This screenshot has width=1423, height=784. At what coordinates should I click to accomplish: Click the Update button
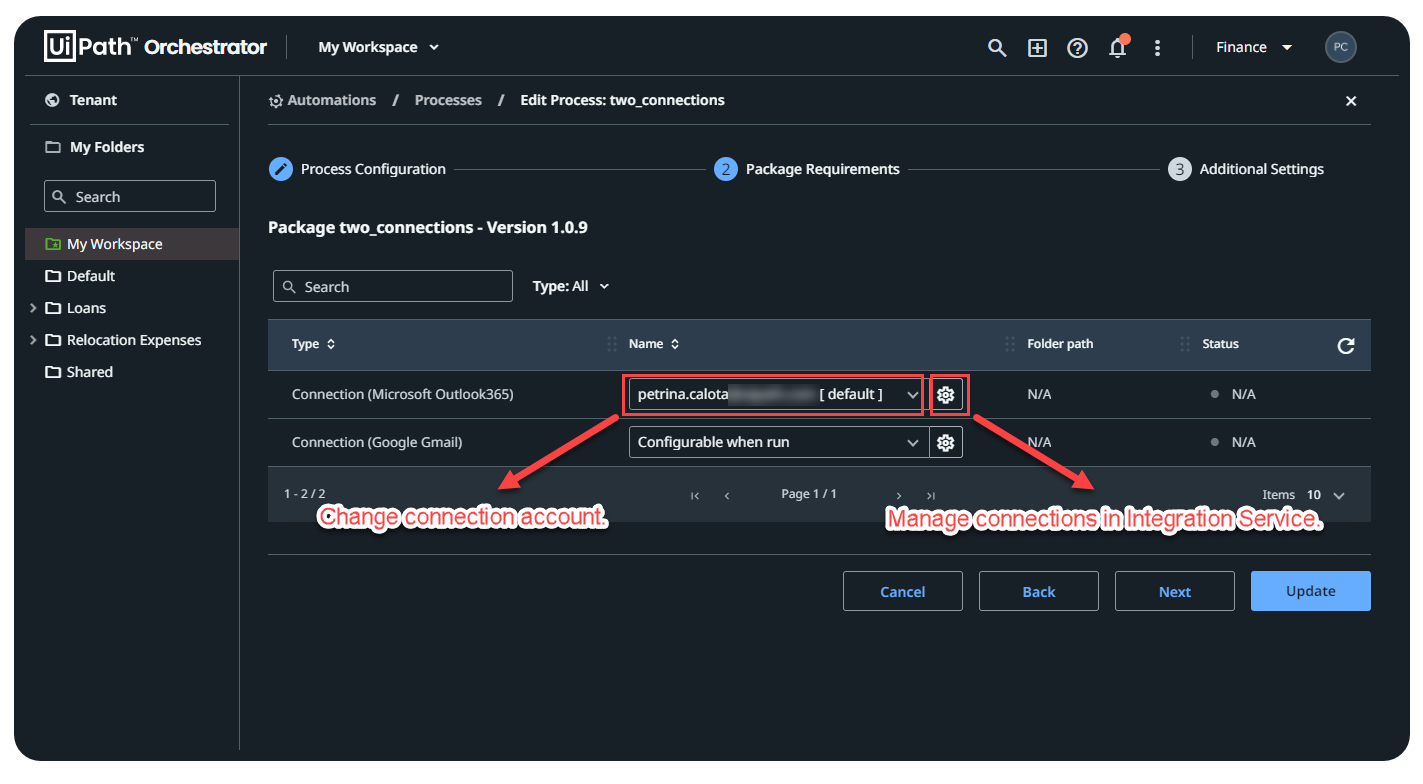[x=1310, y=591]
